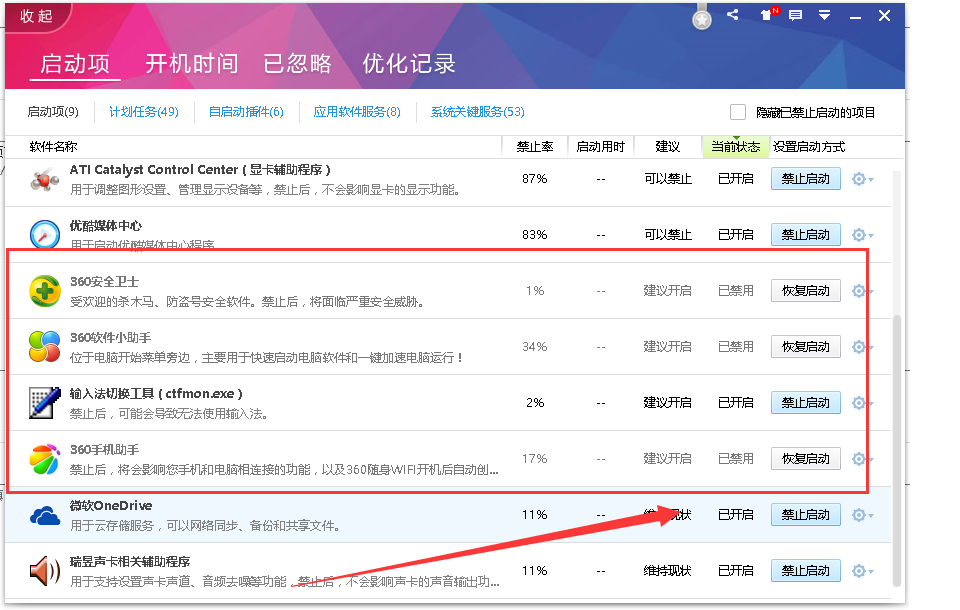Click 可以禁止 suggestion for 优酷媒体中心
This screenshot has height=610, width=960.
click(x=667, y=235)
